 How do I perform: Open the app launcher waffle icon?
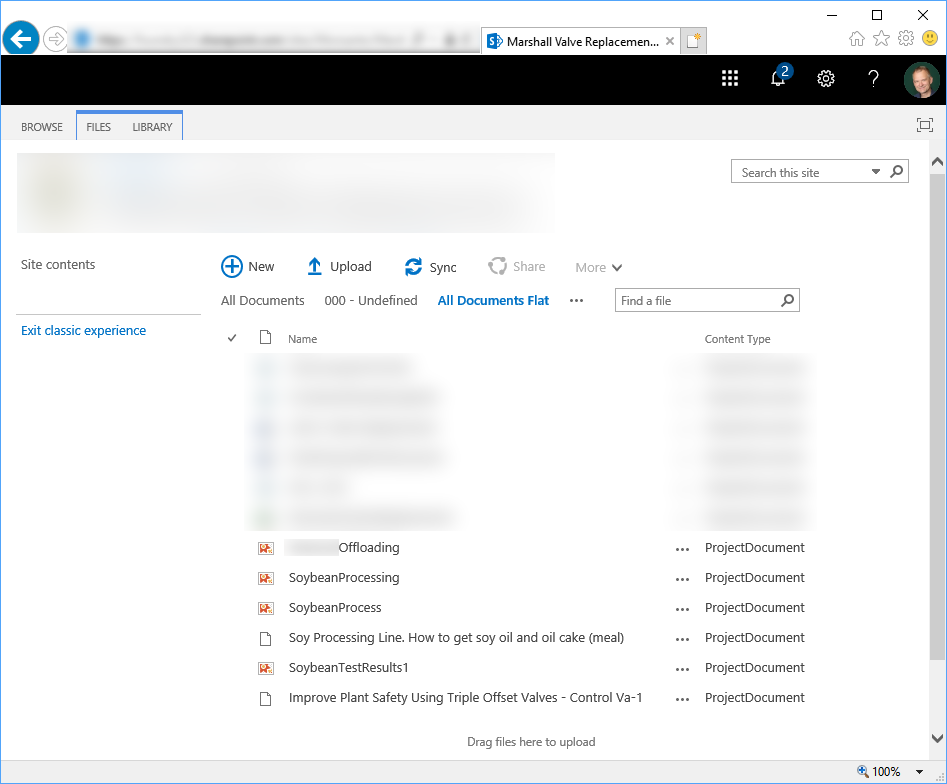[730, 79]
